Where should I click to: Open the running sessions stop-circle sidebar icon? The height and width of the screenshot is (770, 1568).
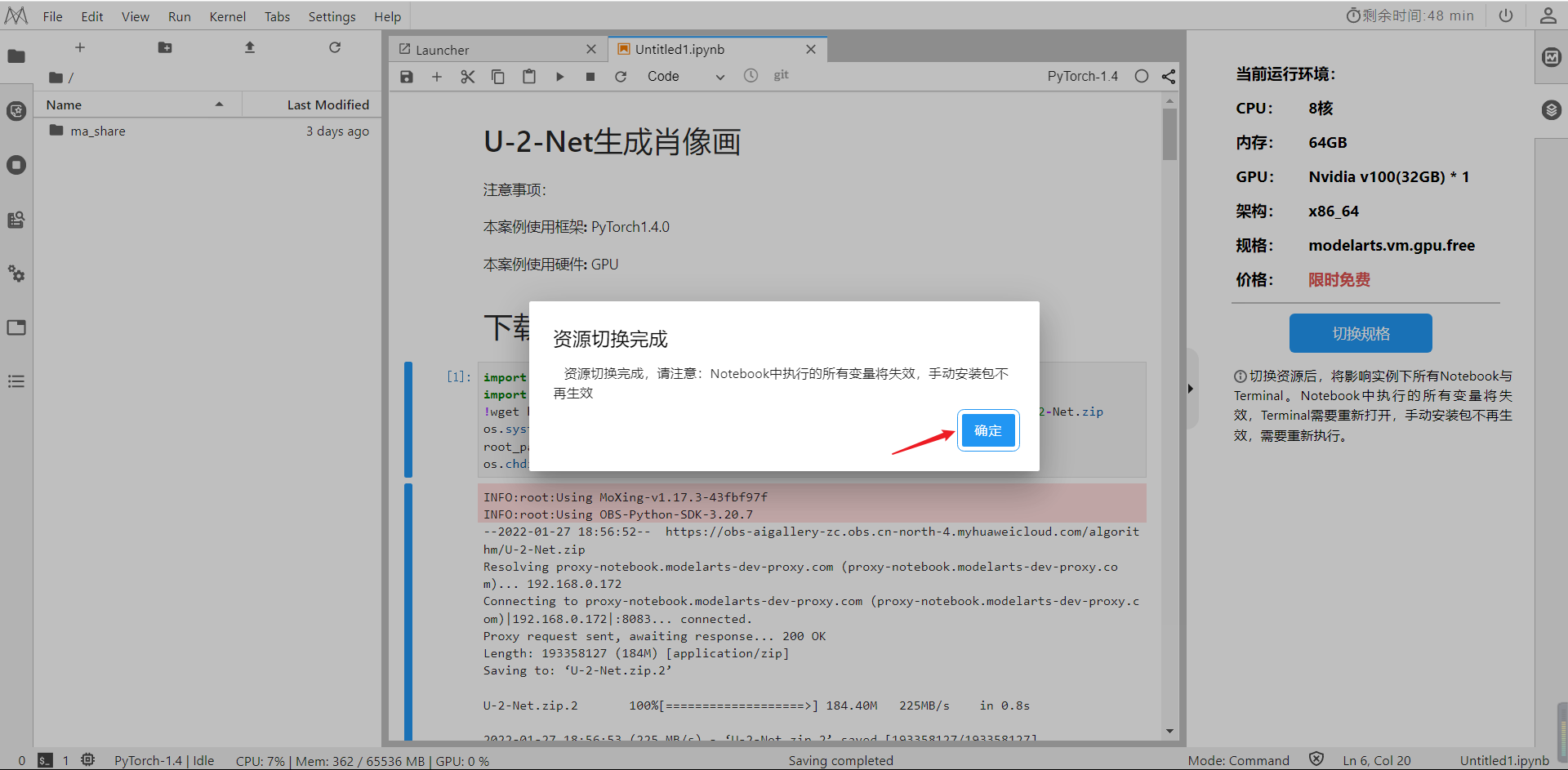click(16, 165)
